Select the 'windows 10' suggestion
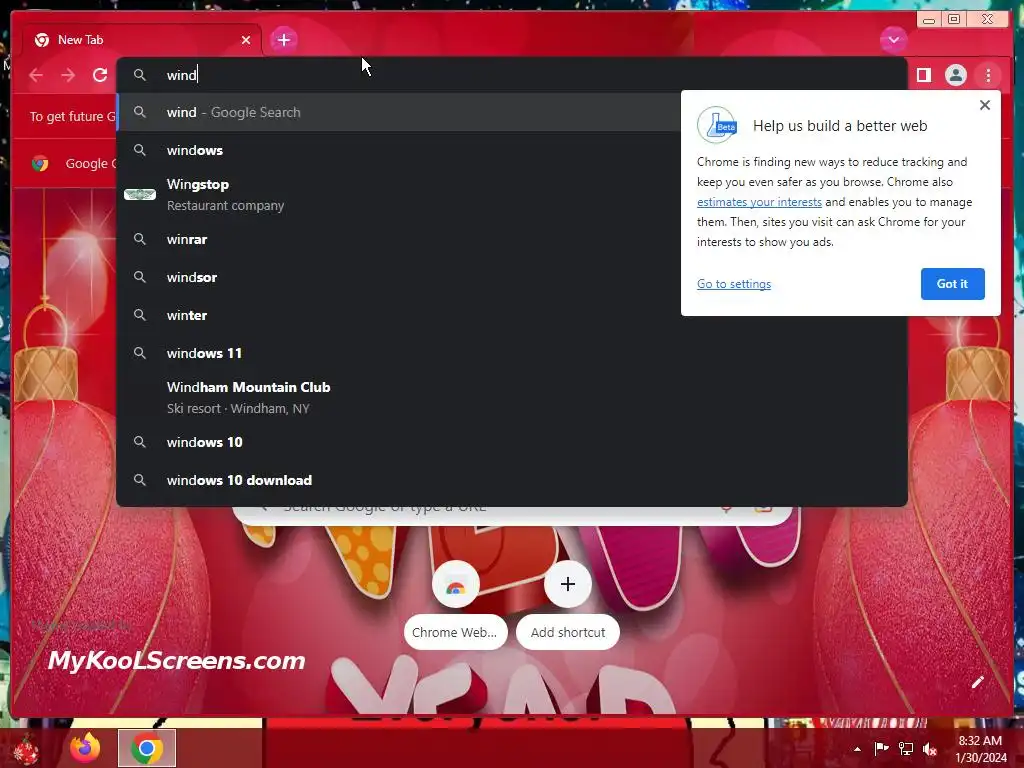The image size is (1024, 768). (511, 442)
